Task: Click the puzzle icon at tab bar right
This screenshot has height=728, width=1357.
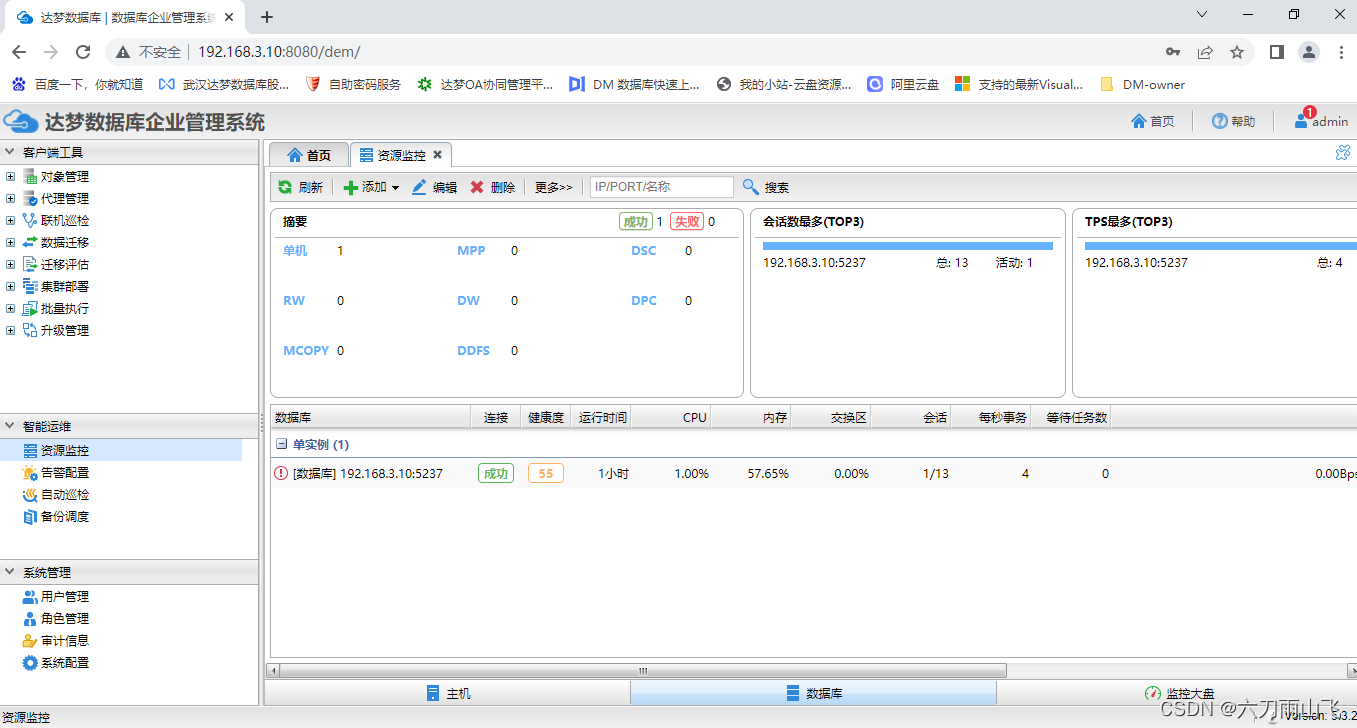Action: [x=1343, y=153]
